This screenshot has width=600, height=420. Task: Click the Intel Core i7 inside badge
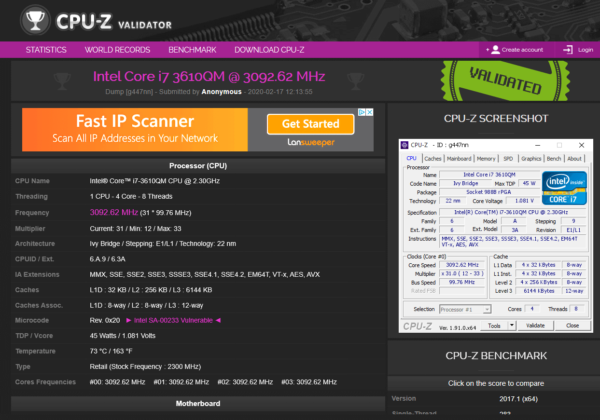564,188
